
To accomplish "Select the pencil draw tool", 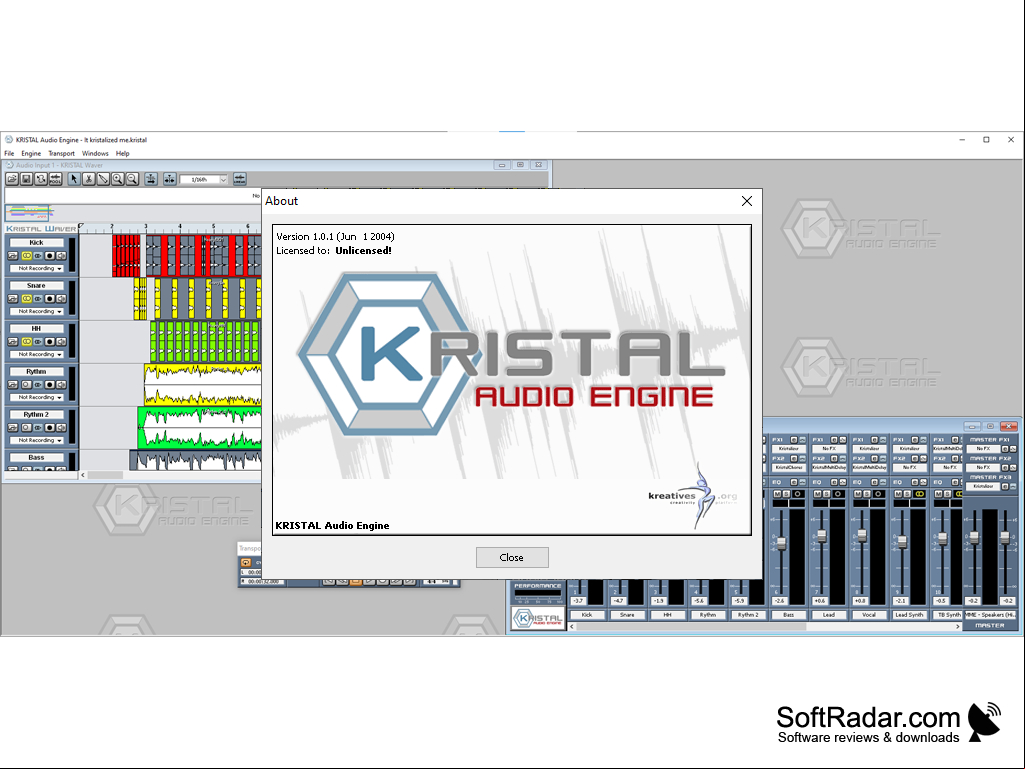I will click(103, 179).
